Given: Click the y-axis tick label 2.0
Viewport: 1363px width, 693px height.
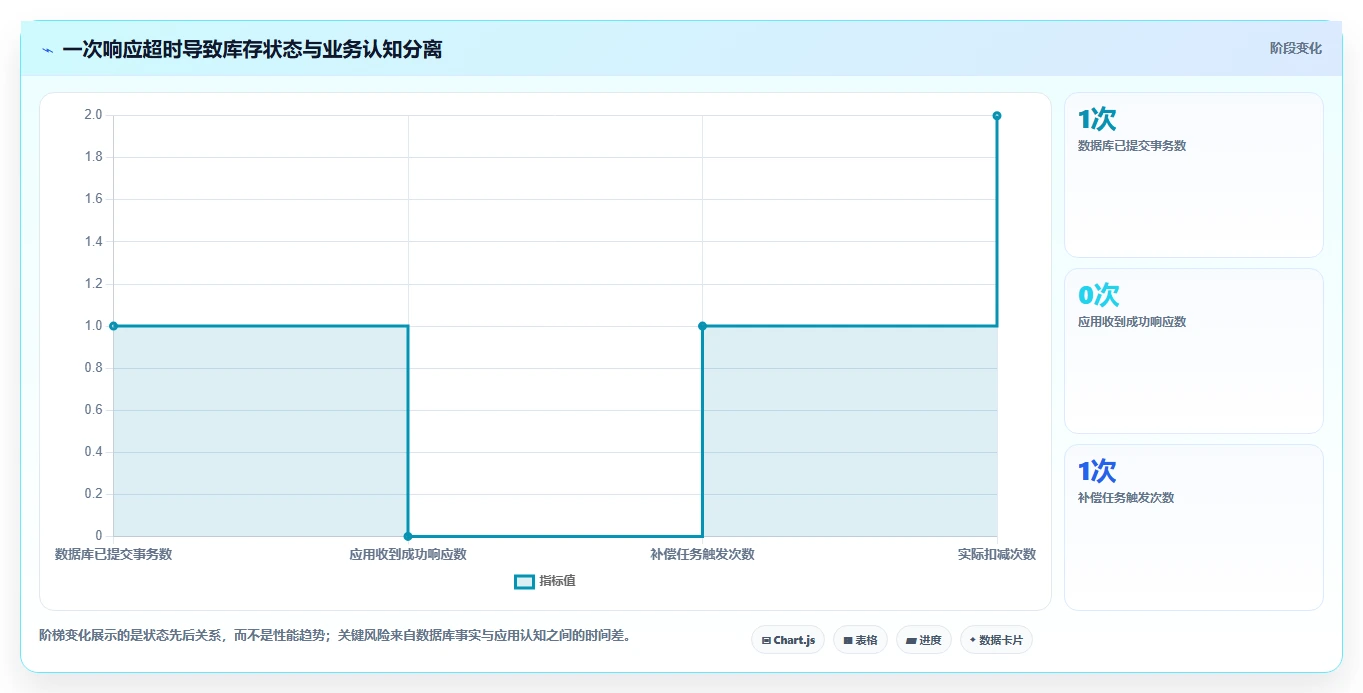Looking at the screenshot, I should [94, 115].
